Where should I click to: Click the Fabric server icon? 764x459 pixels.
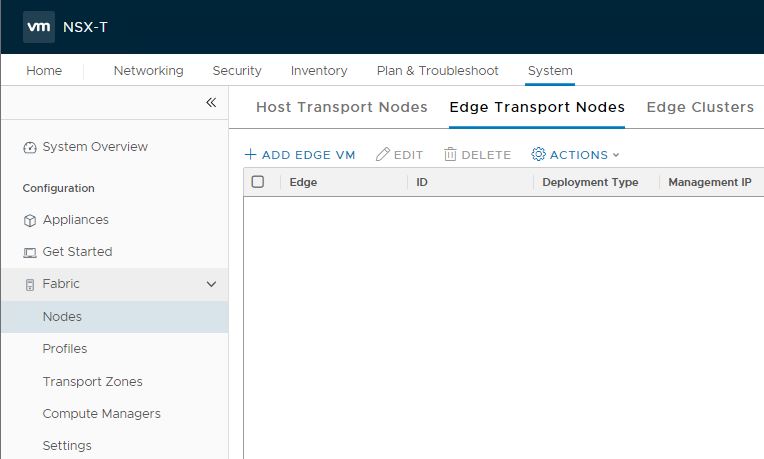30,285
